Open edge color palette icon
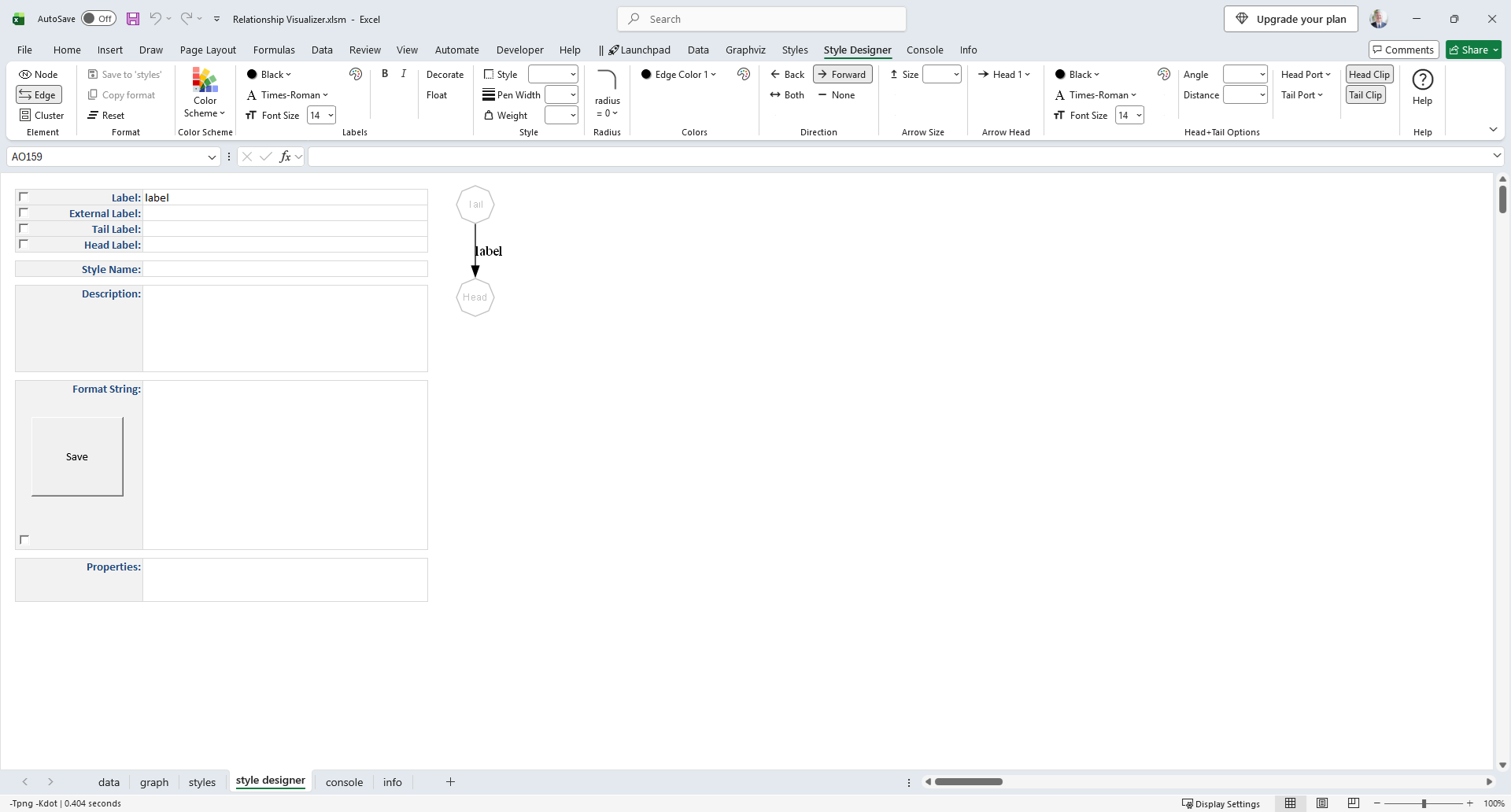1511x812 pixels. tap(744, 74)
